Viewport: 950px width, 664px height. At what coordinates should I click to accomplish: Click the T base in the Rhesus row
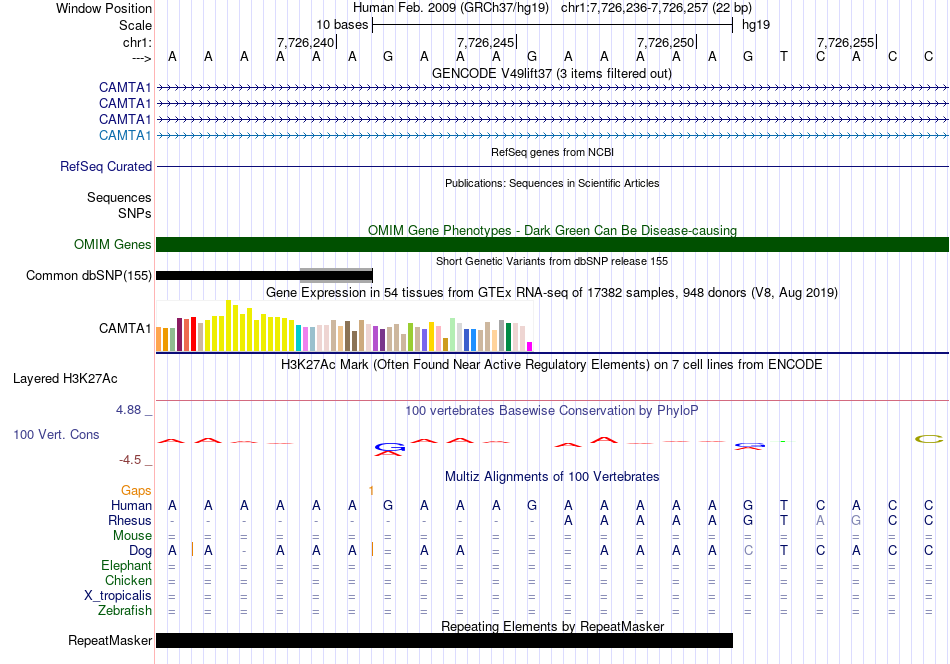tap(784, 520)
